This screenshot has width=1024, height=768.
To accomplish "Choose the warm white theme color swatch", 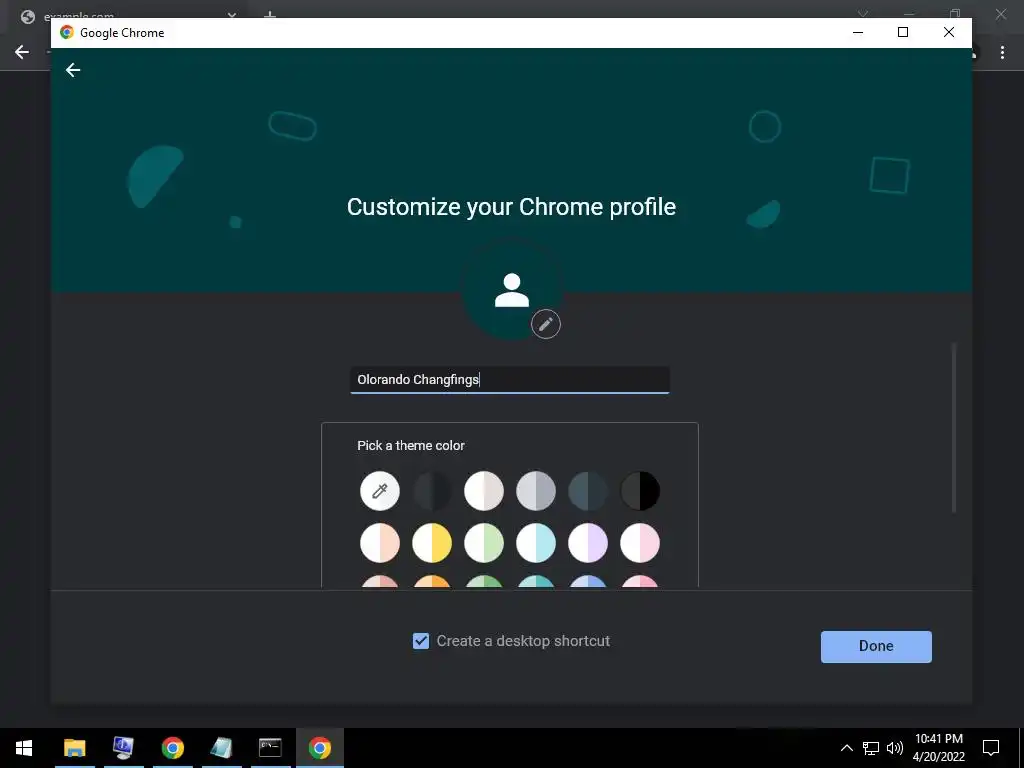I will pos(484,490).
